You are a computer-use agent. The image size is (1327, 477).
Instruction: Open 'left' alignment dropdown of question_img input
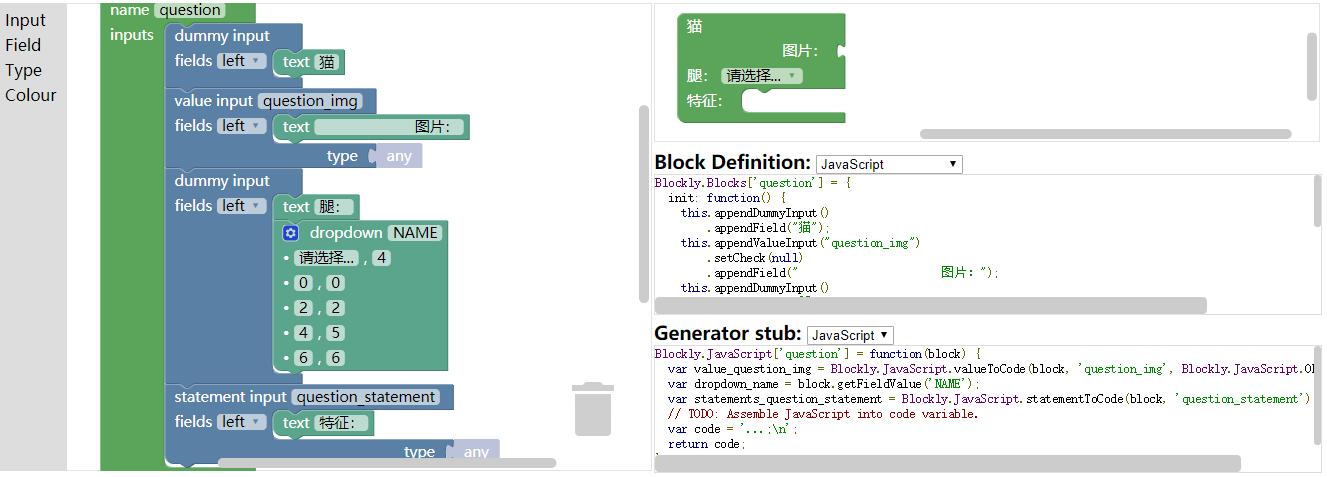[x=243, y=126]
